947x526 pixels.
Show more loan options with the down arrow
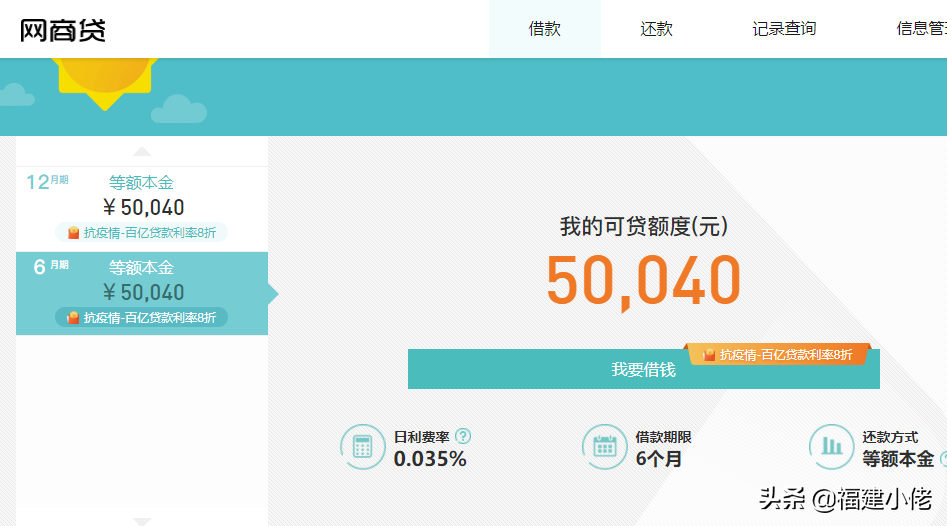point(142,521)
